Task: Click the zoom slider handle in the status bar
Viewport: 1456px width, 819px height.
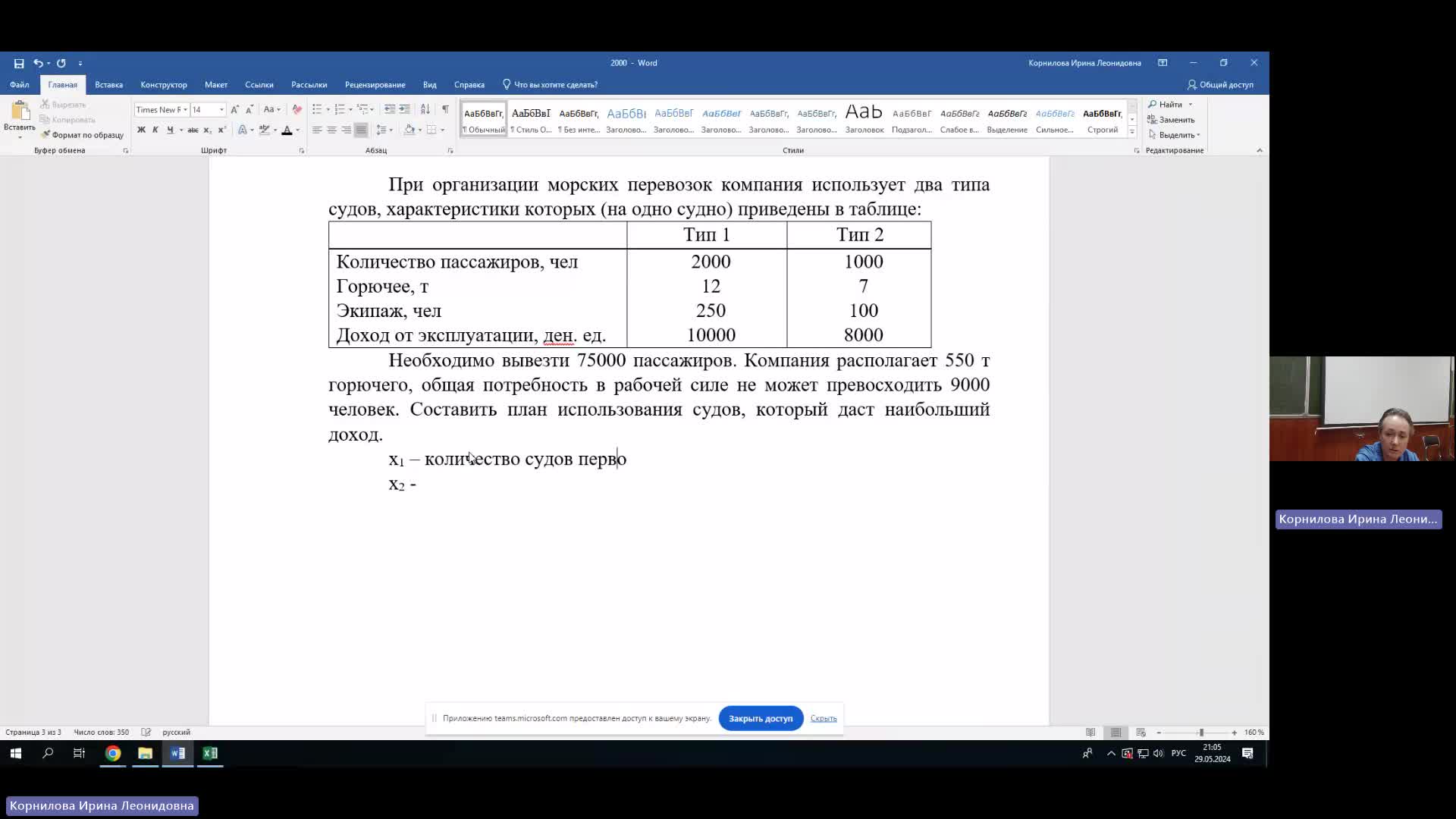Action: [1201, 733]
